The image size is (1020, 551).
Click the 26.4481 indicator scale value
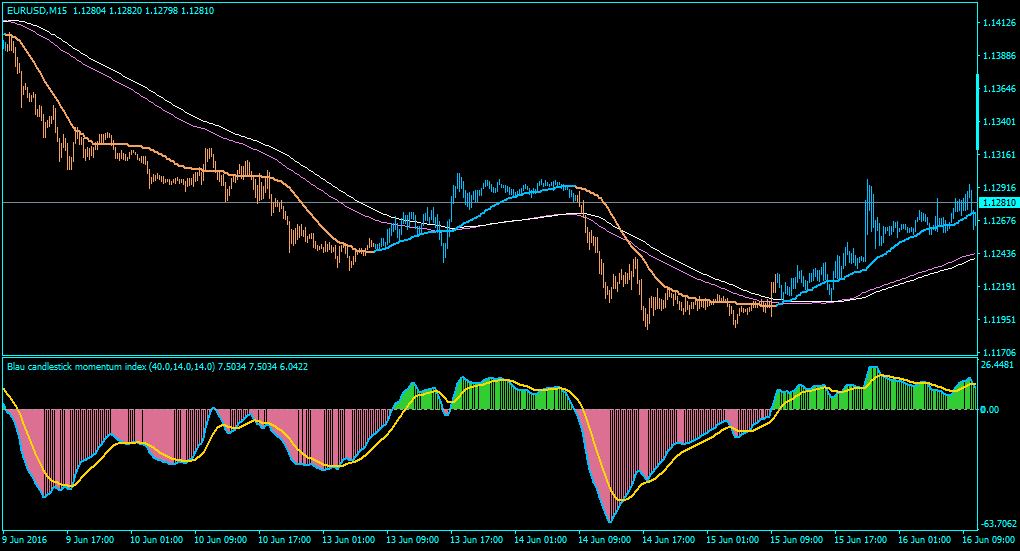point(999,365)
